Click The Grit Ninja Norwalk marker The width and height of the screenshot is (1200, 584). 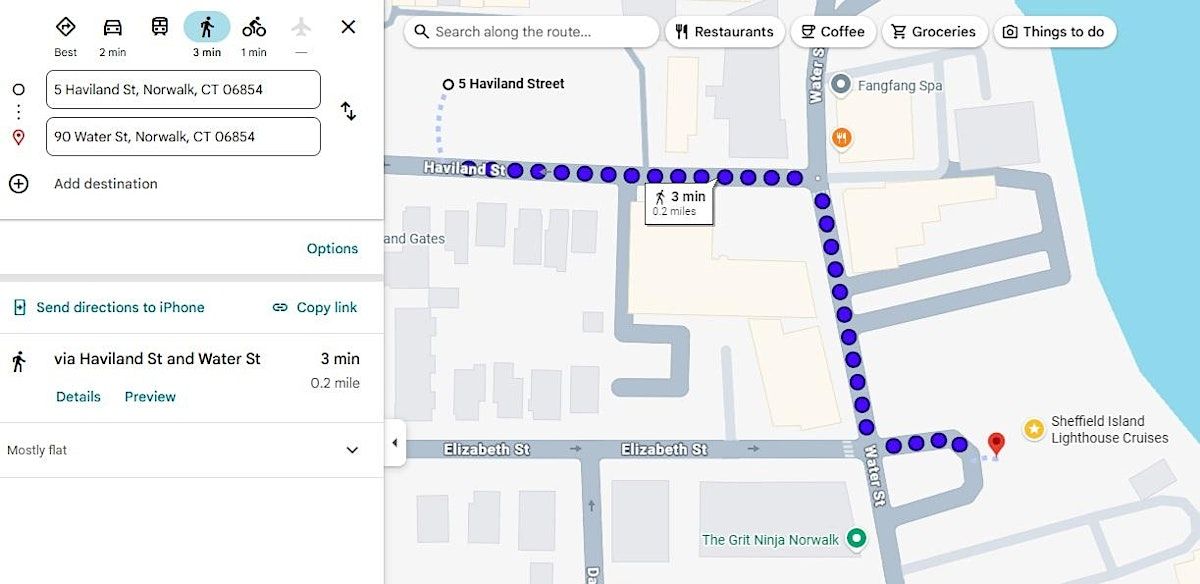pyautogui.click(x=856, y=539)
